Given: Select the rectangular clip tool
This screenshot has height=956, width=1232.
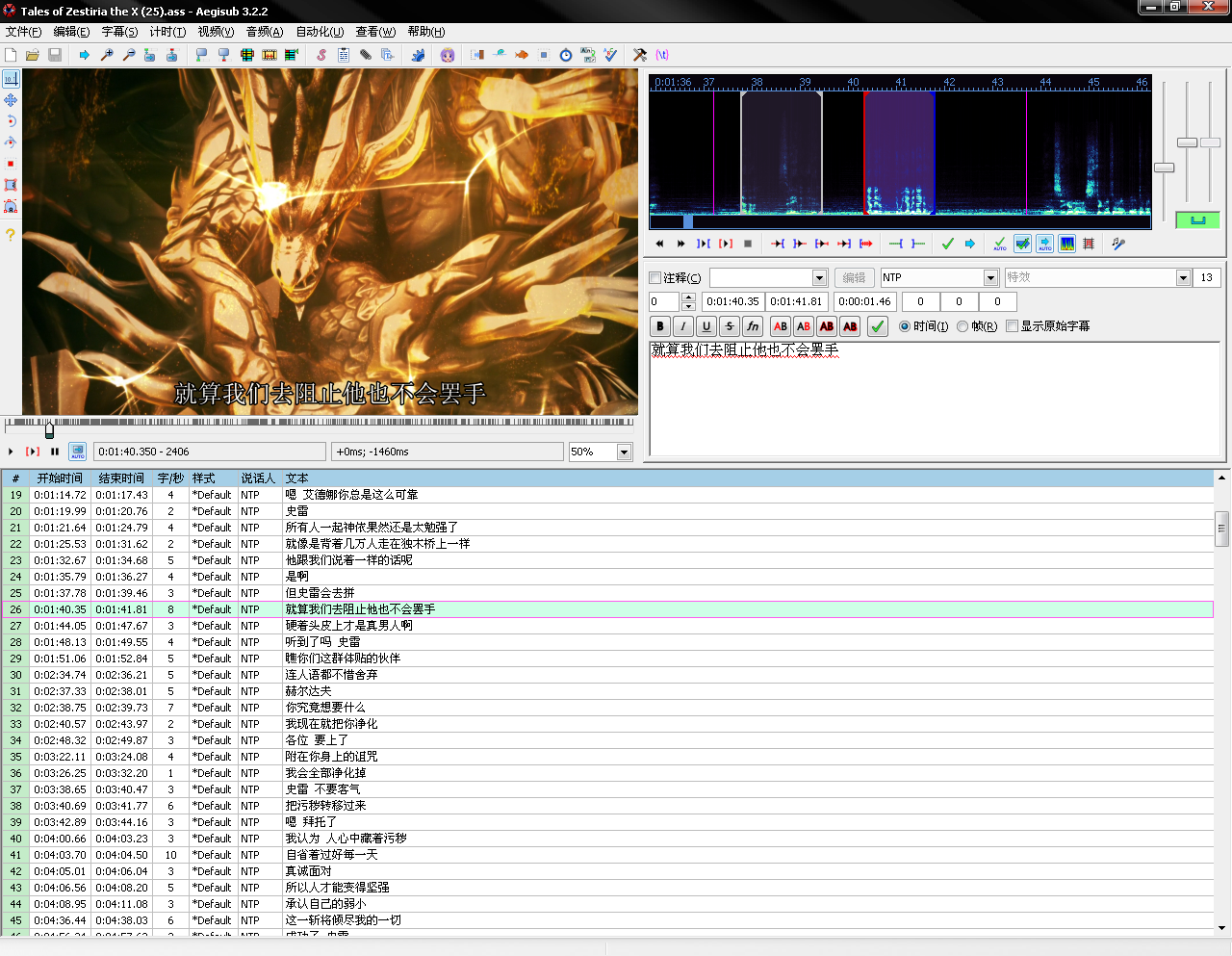Looking at the screenshot, I should [x=11, y=185].
